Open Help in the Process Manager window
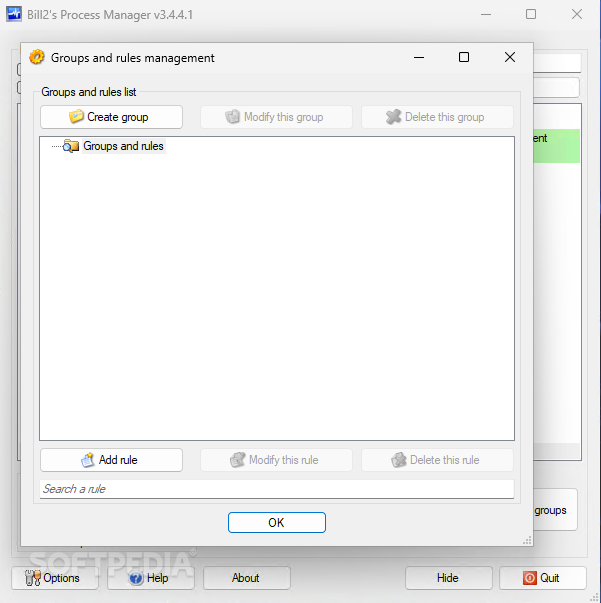 [151, 578]
